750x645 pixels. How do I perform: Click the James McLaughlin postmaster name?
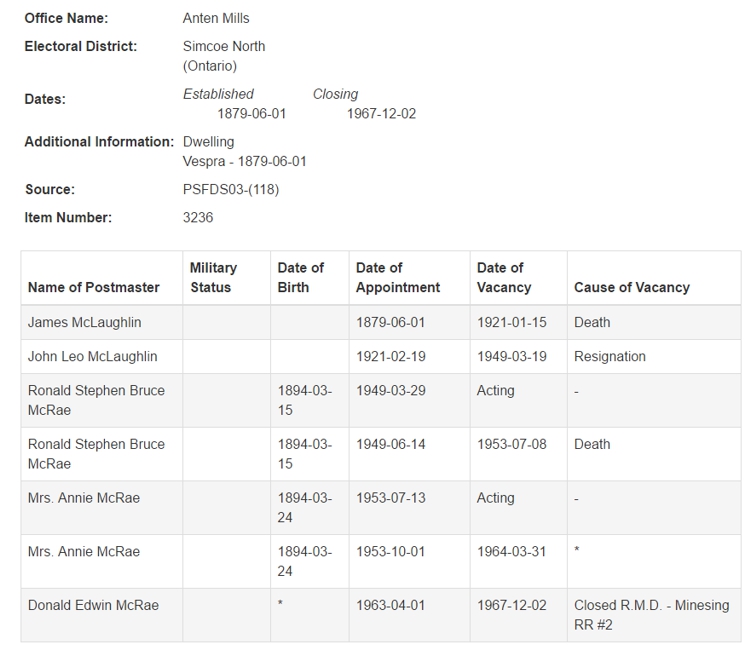click(85, 322)
